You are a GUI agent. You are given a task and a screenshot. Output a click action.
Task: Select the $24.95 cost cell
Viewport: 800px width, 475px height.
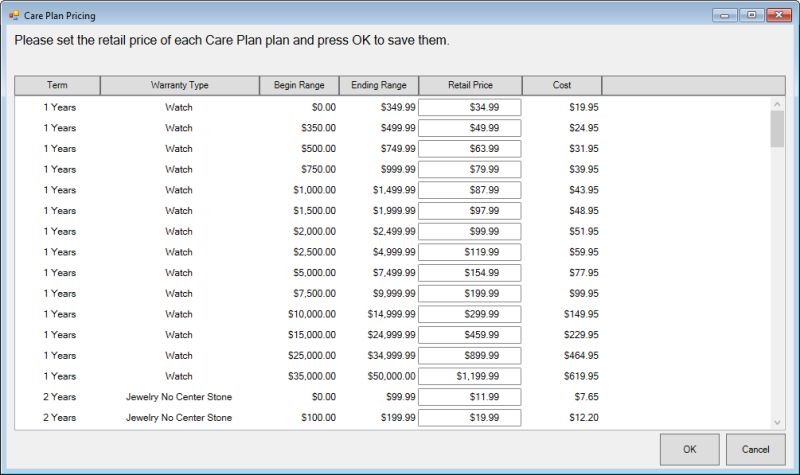[584, 128]
